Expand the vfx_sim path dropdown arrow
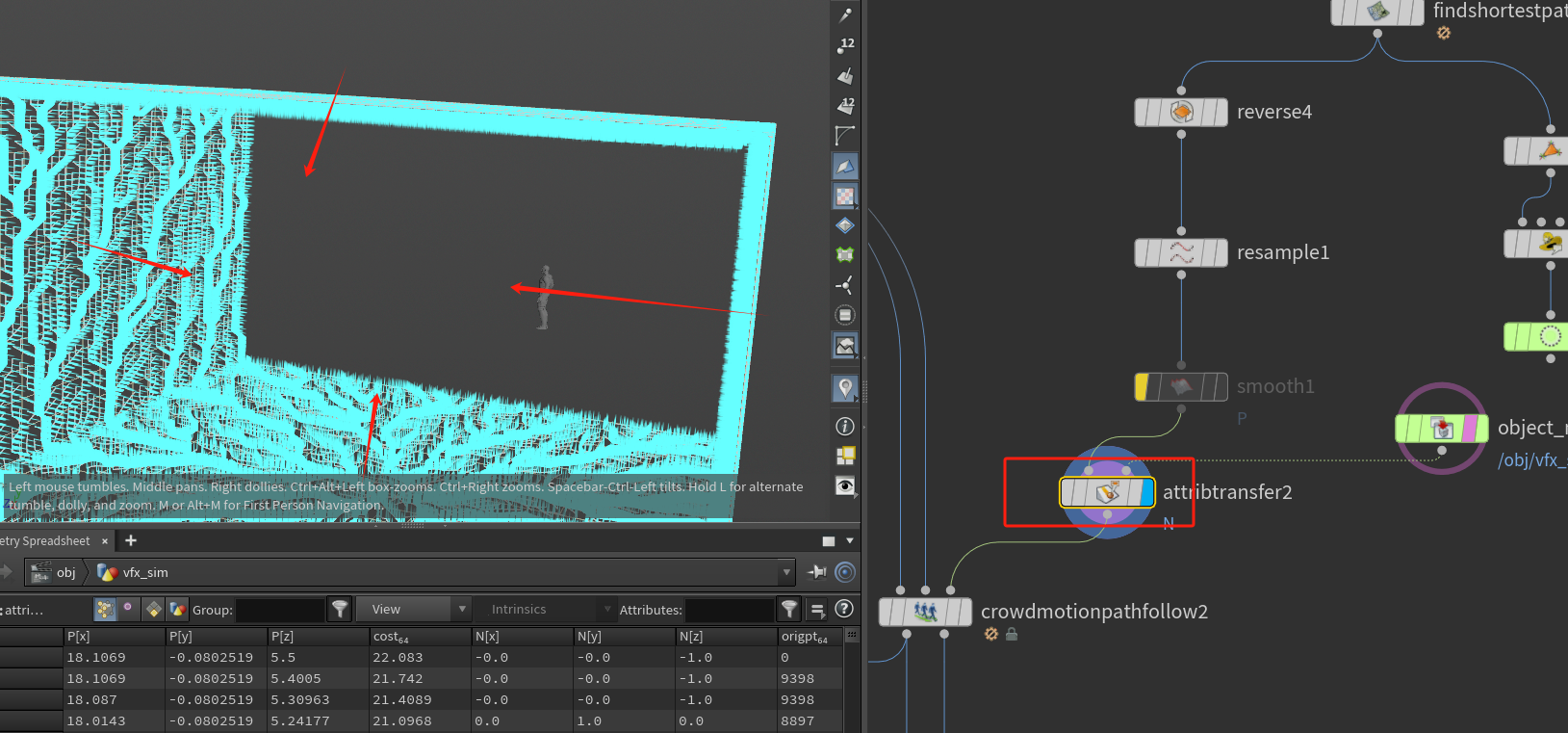Viewport: 1568px width, 733px height. pyautogui.click(x=786, y=572)
